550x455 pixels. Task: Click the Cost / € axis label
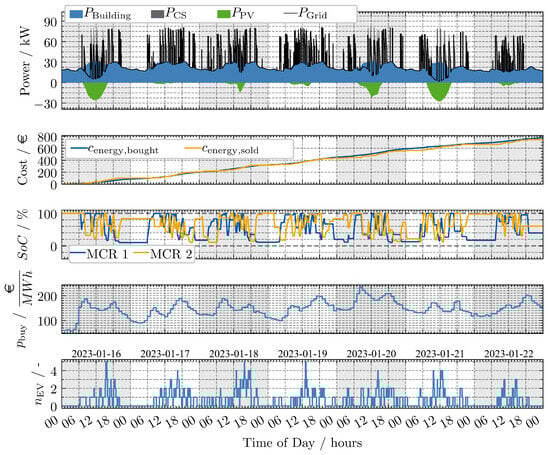pos(22,160)
